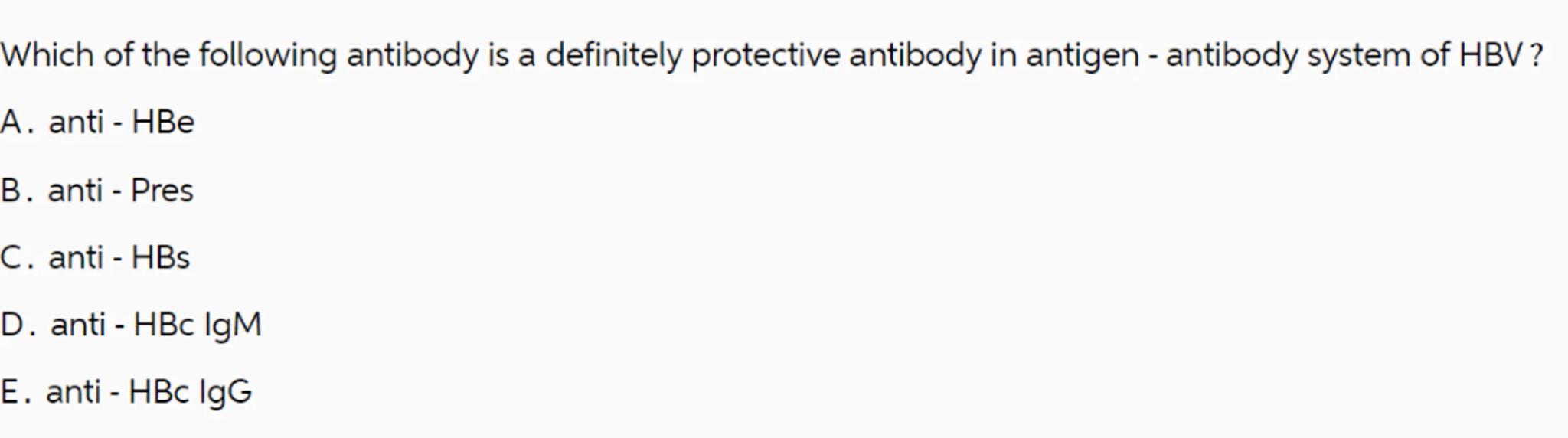Image resolution: width=1568 pixels, height=438 pixels.
Task: Click the letter C option label
Action: coord(13,257)
